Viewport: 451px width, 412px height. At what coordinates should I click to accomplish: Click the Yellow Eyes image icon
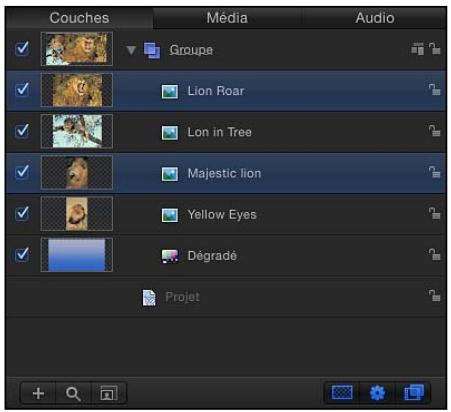pyautogui.click(x=170, y=215)
